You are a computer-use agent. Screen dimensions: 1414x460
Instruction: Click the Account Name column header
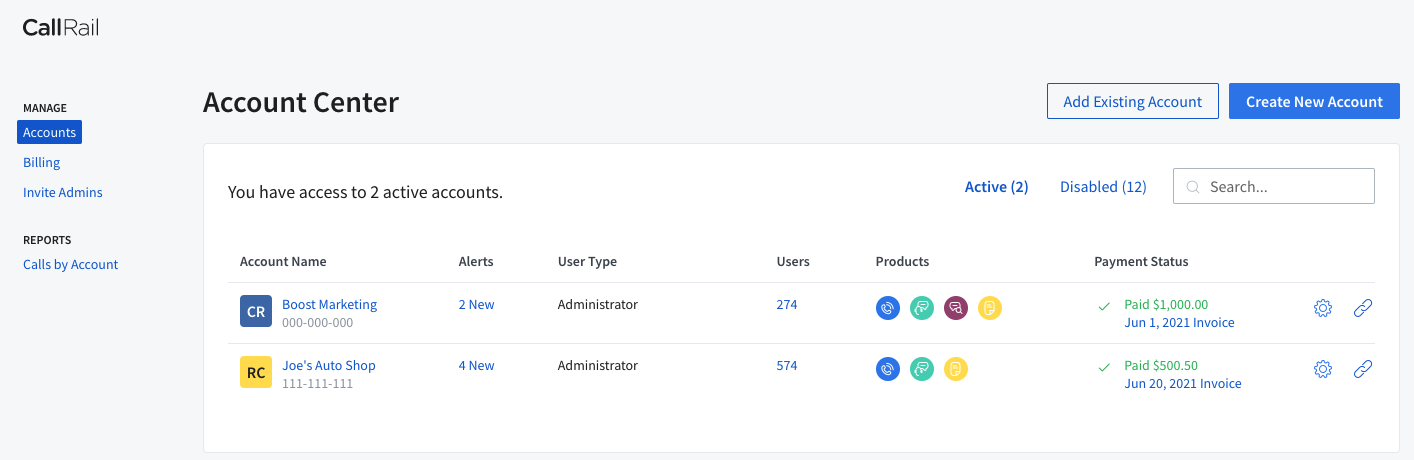point(283,261)
